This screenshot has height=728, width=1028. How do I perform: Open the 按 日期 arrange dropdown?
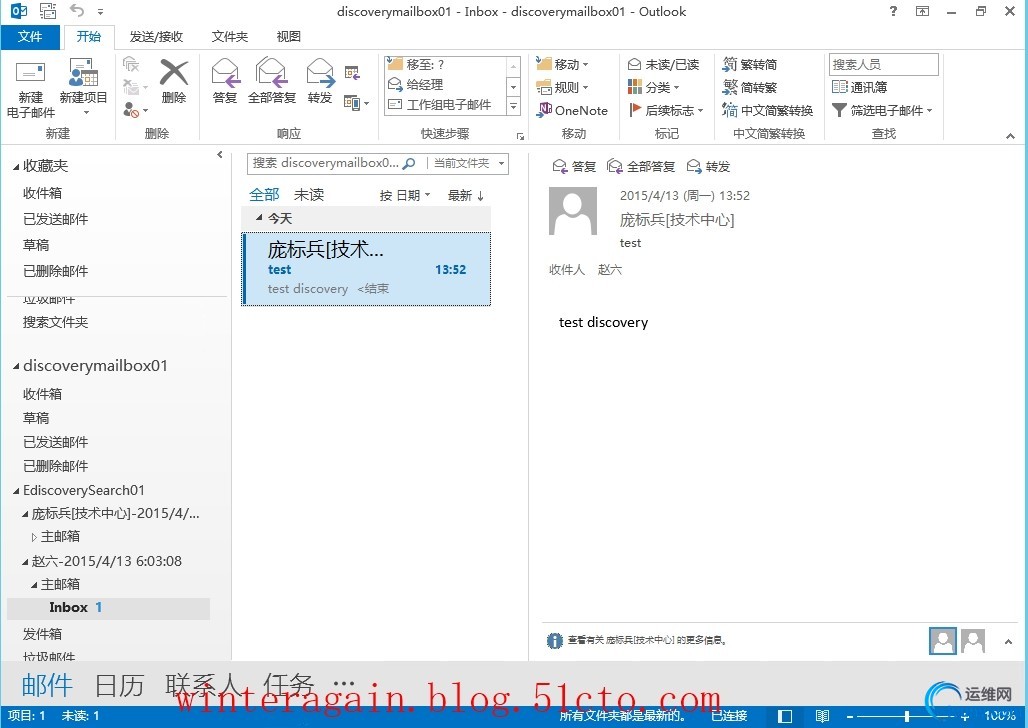pos(405,195)
